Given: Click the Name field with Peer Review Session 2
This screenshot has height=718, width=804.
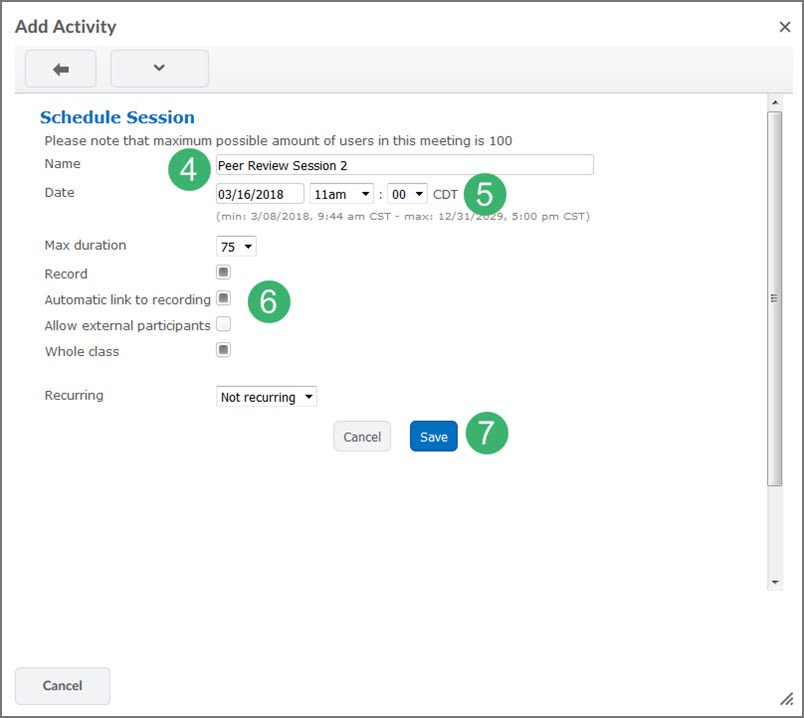Looking at the screenshot, I should pos(405,165).
